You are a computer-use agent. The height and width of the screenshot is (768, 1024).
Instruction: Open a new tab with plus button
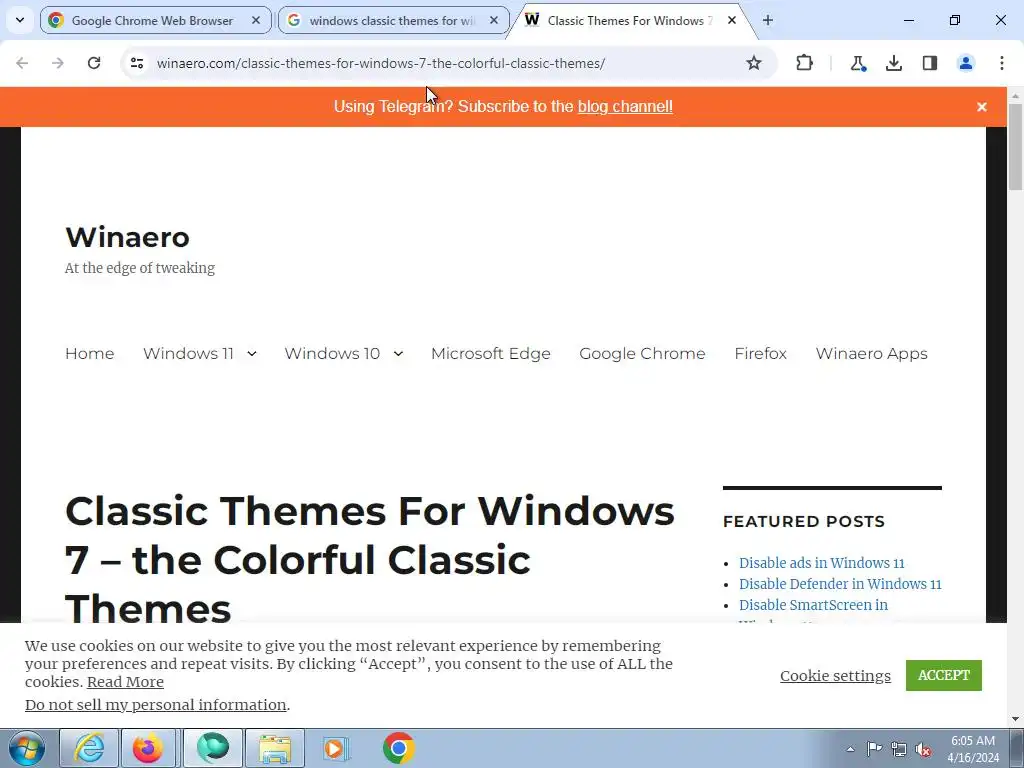(x=767, y=20)
